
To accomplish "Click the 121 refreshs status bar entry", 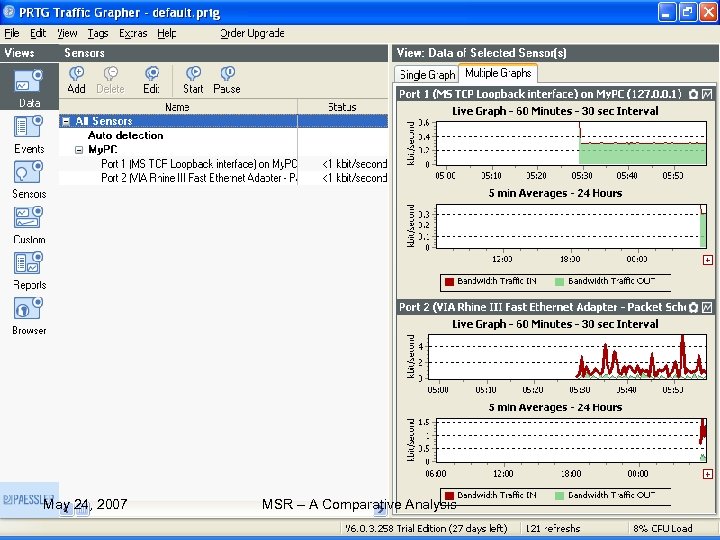I will point(553,529).
